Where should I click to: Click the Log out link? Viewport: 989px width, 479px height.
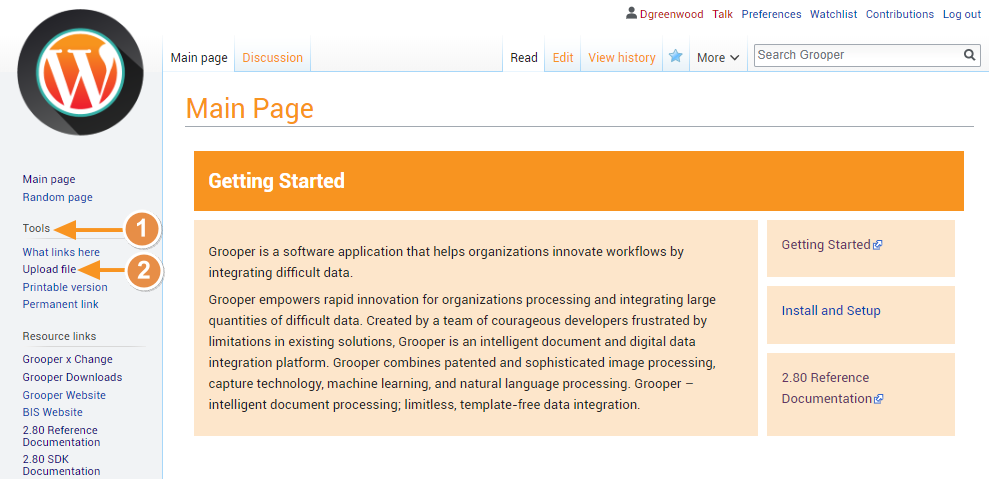pyautogui.click(x=962, y=14)
